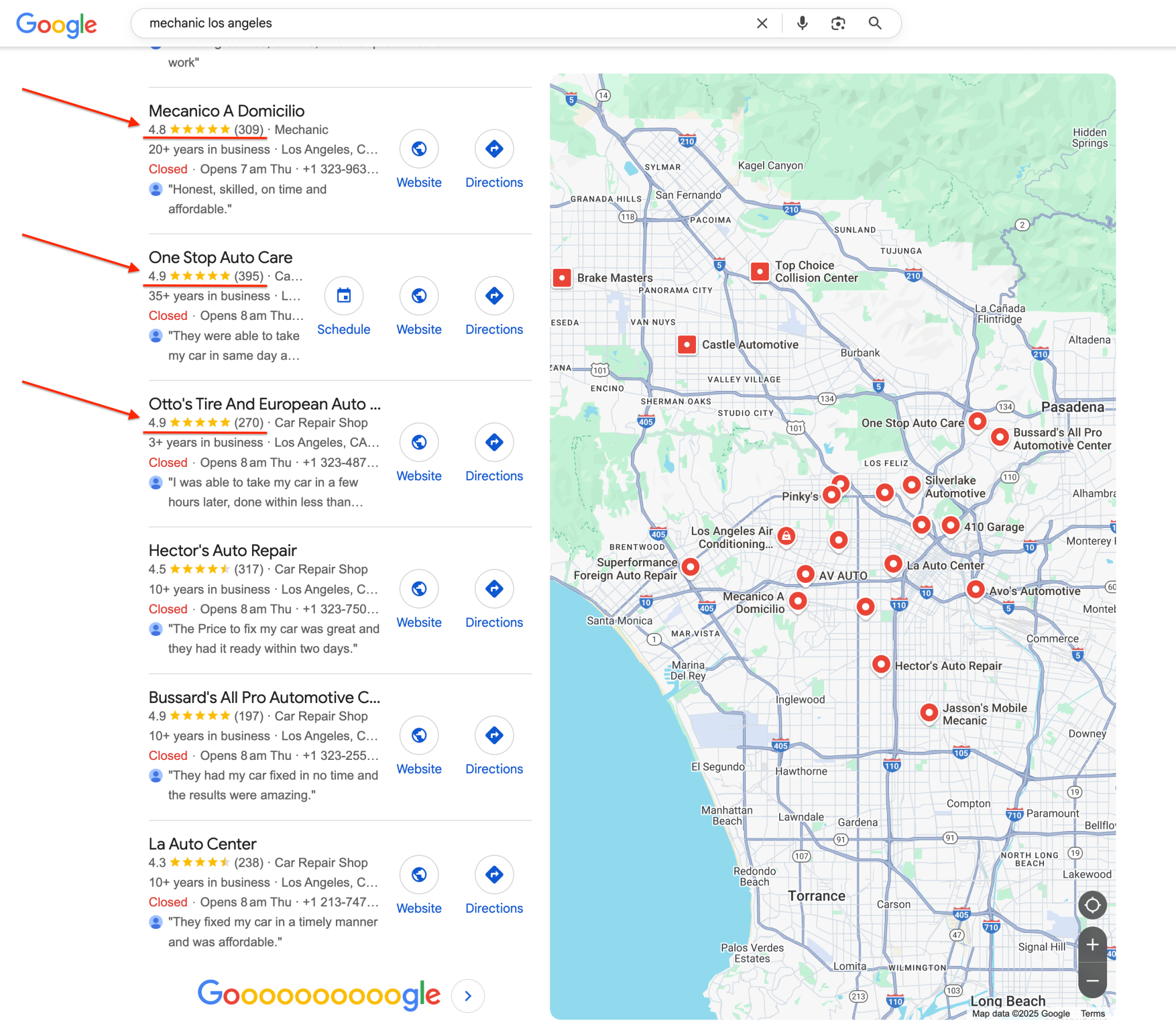Activate voice search with the microphone icon
This screenshot has height=1035, width=1176.
pyautogui.click(x=802, y=24)
